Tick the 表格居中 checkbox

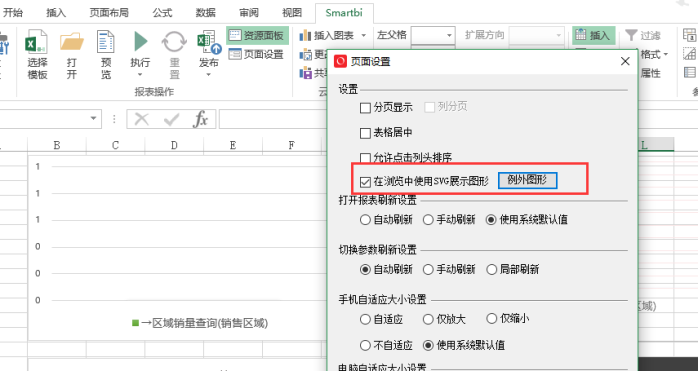(x=365, y=133)
